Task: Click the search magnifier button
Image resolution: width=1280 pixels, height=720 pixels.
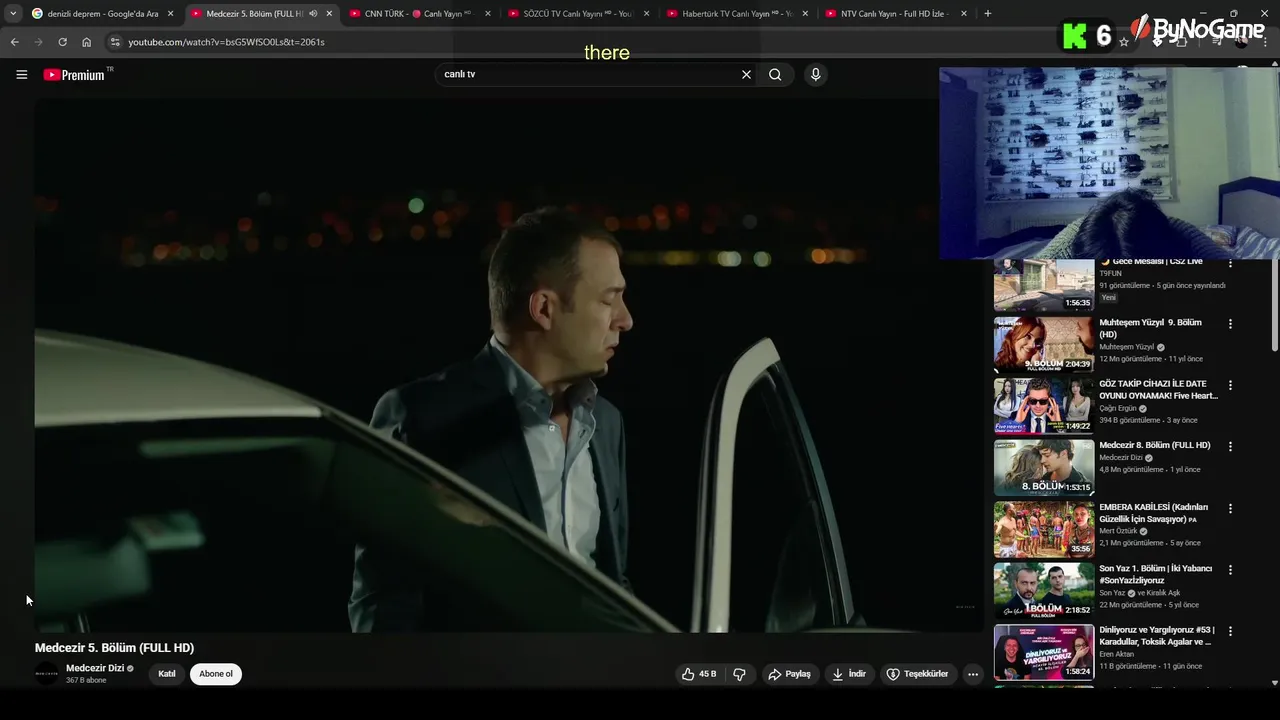Action: pyautogui.click(x=775, y=75)
